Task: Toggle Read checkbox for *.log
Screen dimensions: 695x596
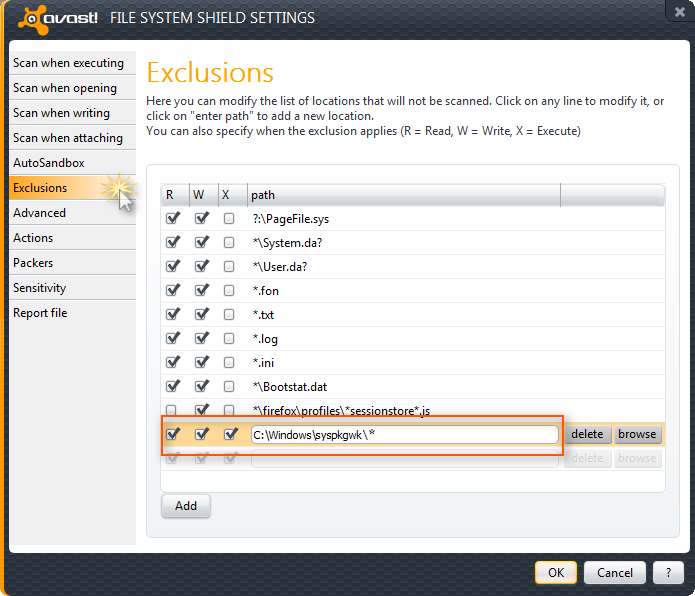Action: 172,339
